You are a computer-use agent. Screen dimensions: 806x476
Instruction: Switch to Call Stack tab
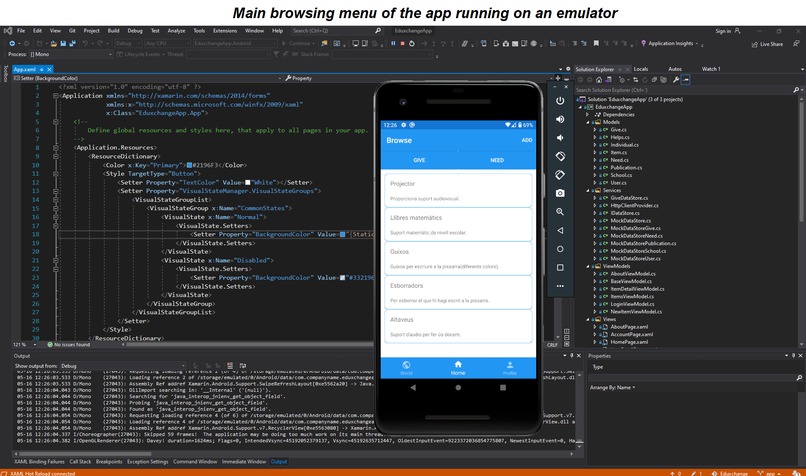coord(80,462)
